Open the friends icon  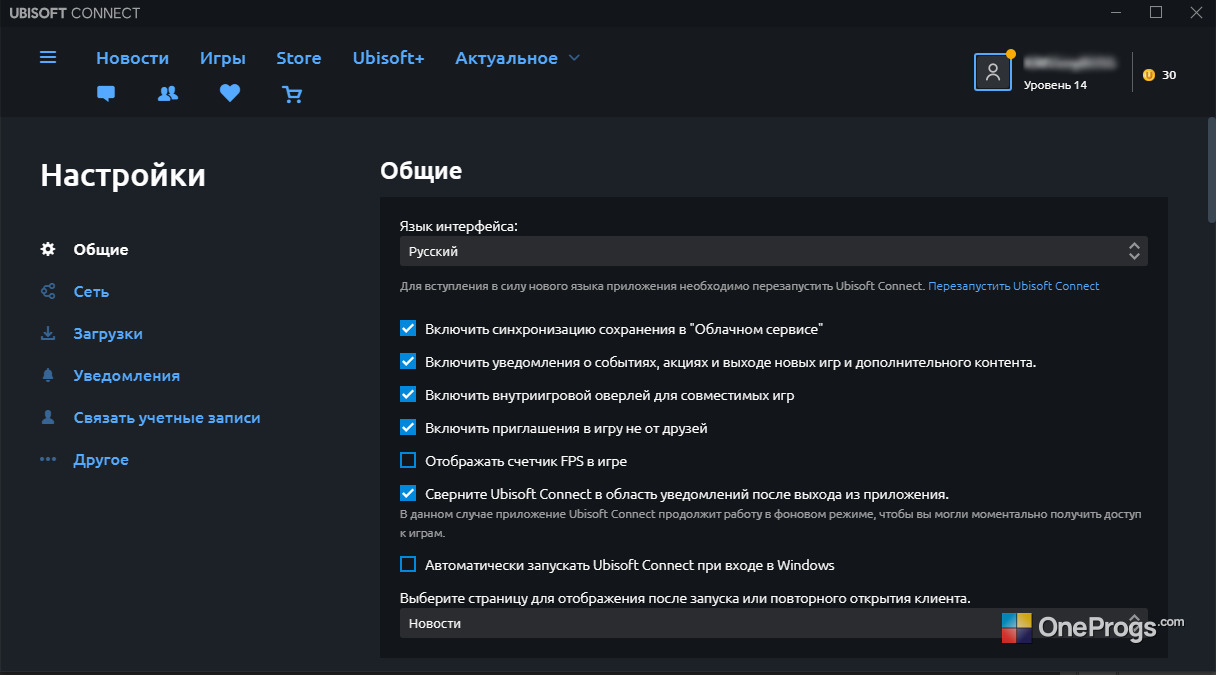click(x=168, y=94)
